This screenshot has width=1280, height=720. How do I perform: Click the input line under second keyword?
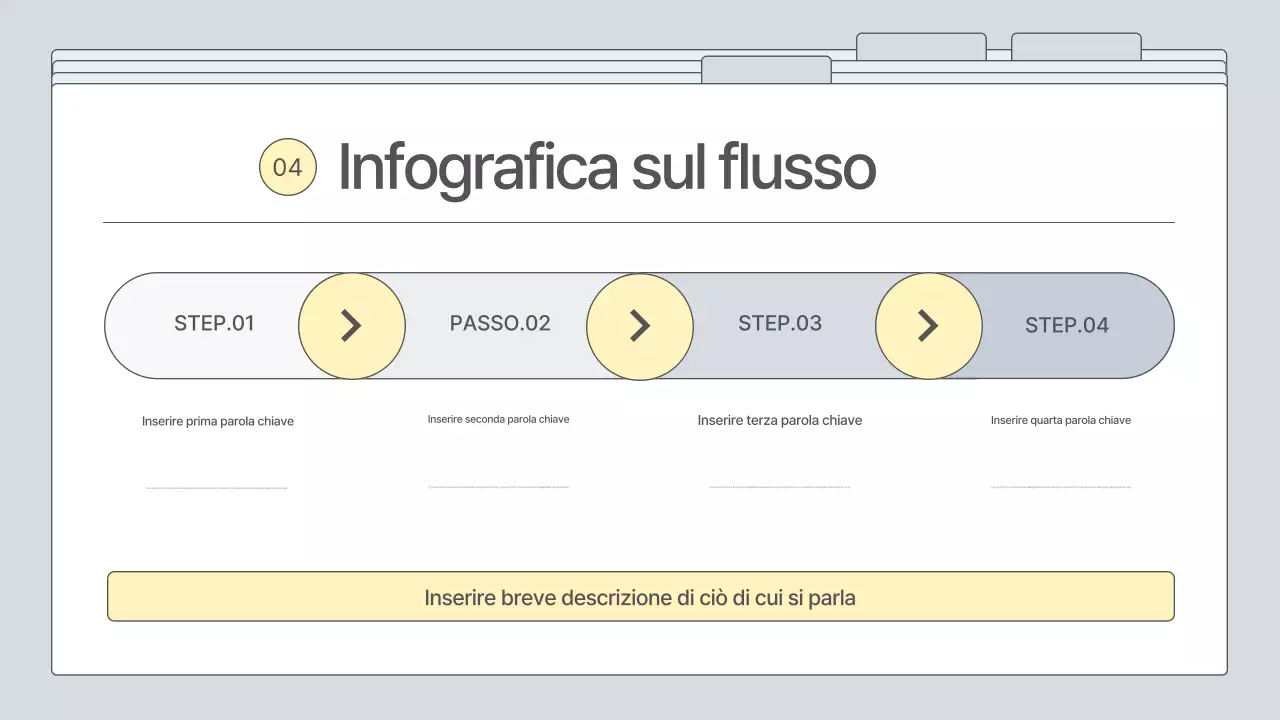499,487
